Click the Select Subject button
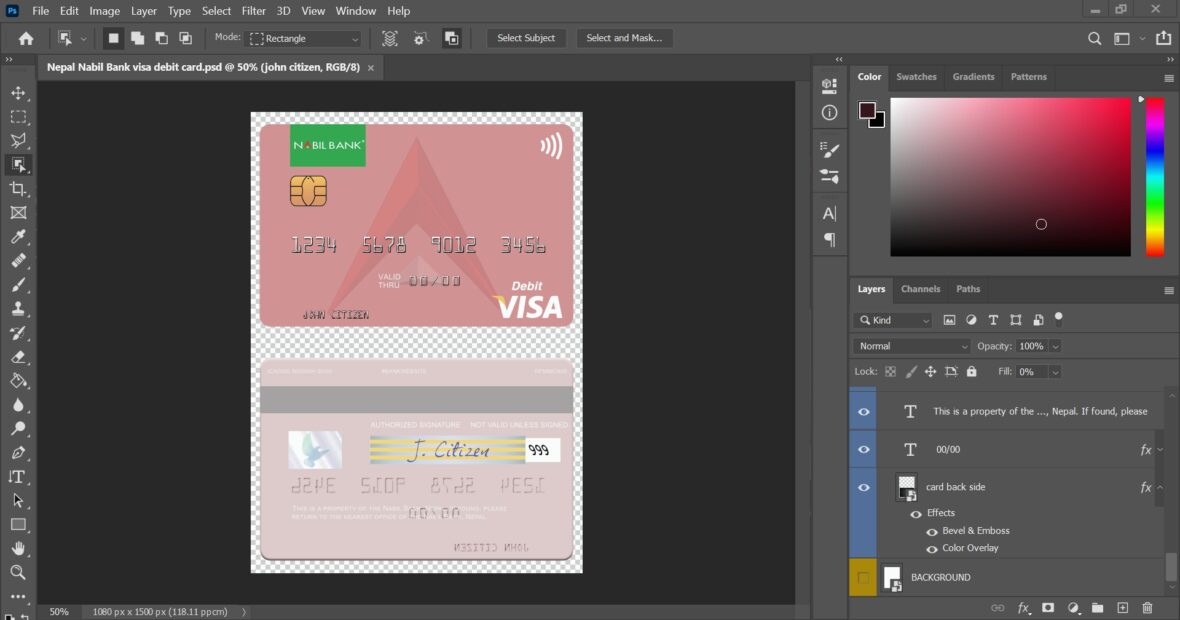 point(526,37)
